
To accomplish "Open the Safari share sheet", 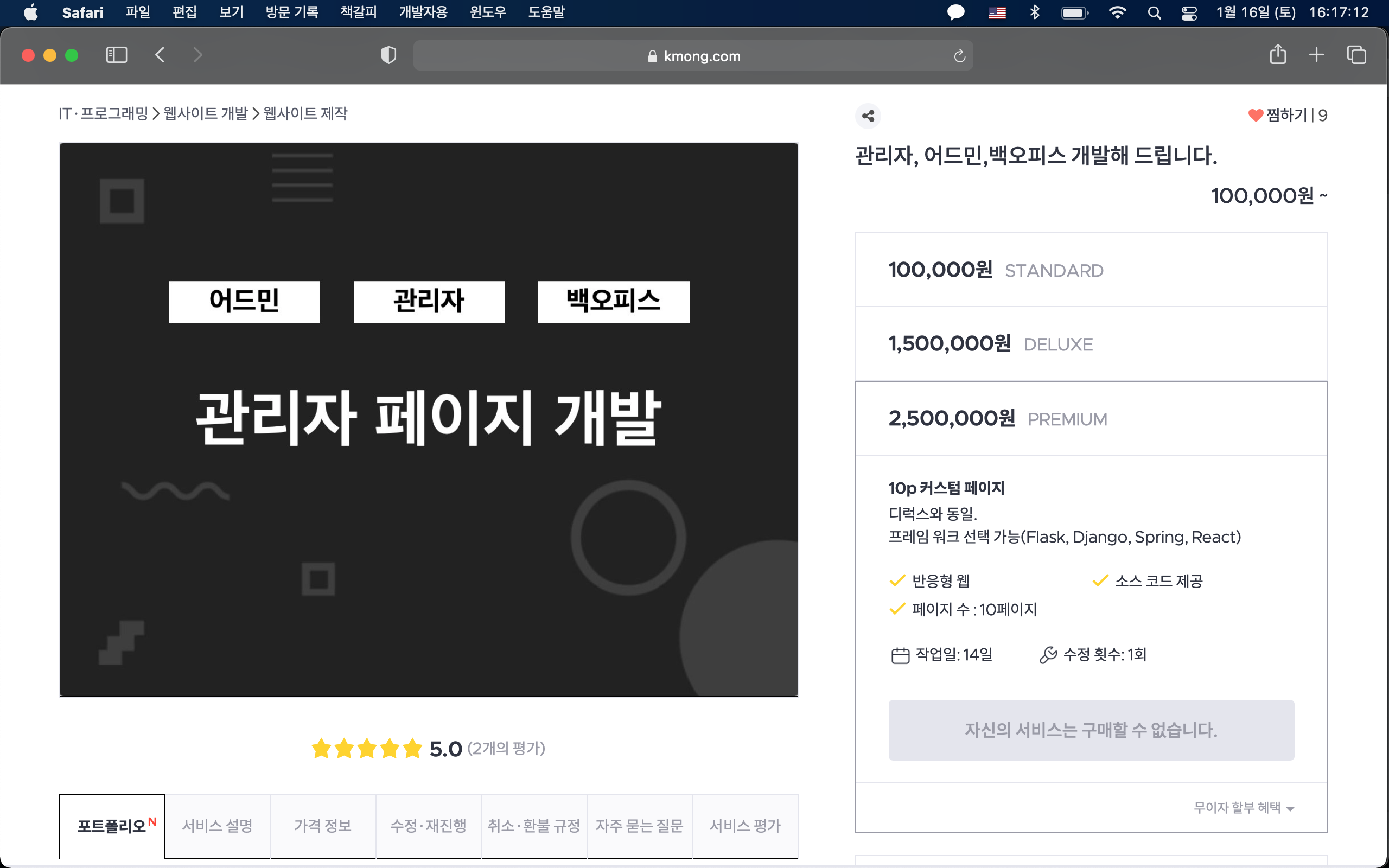I will point(1278,55).
